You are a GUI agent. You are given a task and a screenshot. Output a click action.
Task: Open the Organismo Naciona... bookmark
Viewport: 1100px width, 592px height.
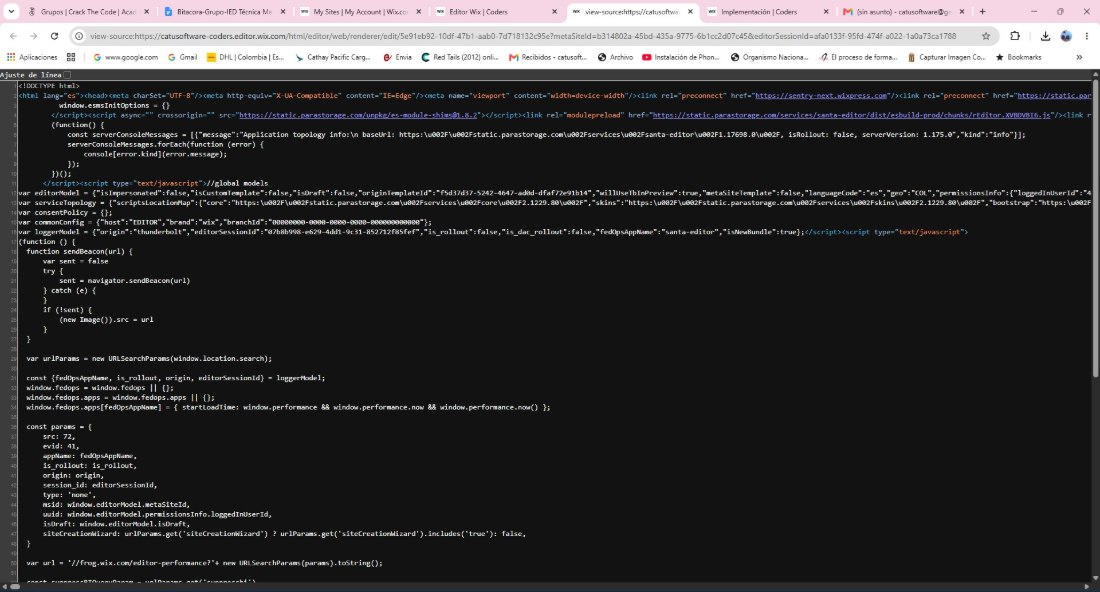[x=769, y=58]
